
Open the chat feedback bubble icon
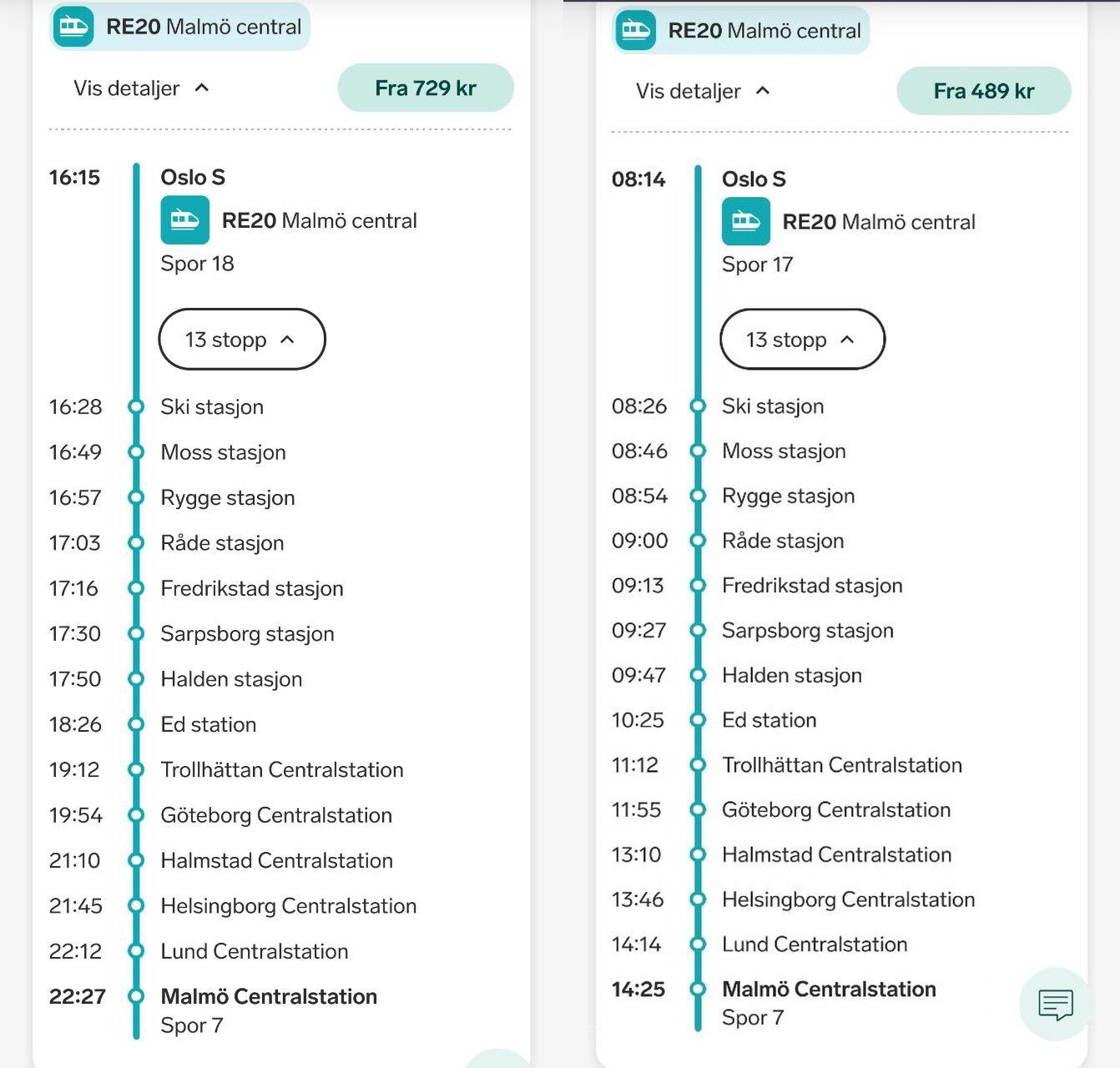(x=1056, y=1004)
